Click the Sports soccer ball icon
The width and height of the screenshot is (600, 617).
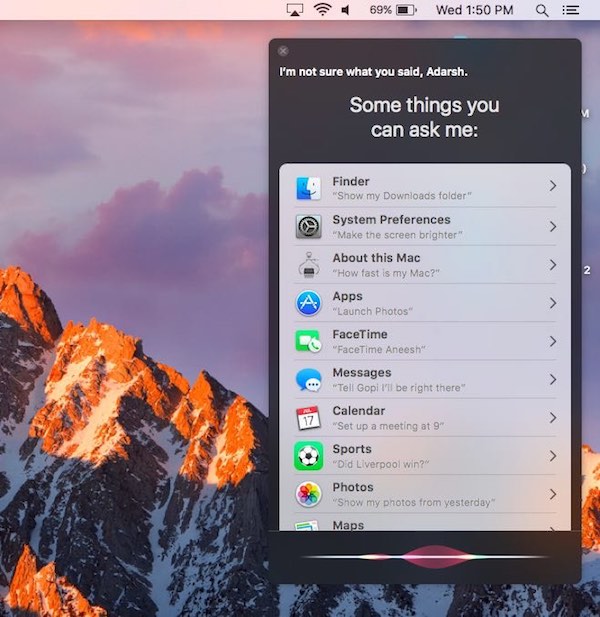coord(308,456)
